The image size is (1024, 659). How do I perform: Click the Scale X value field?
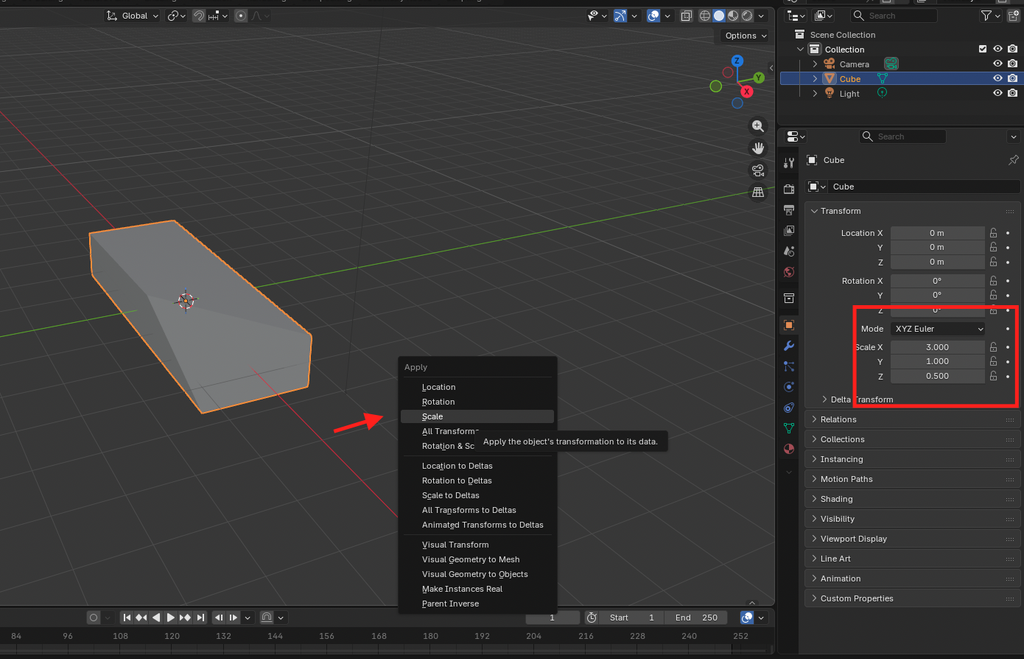[937, 347]
